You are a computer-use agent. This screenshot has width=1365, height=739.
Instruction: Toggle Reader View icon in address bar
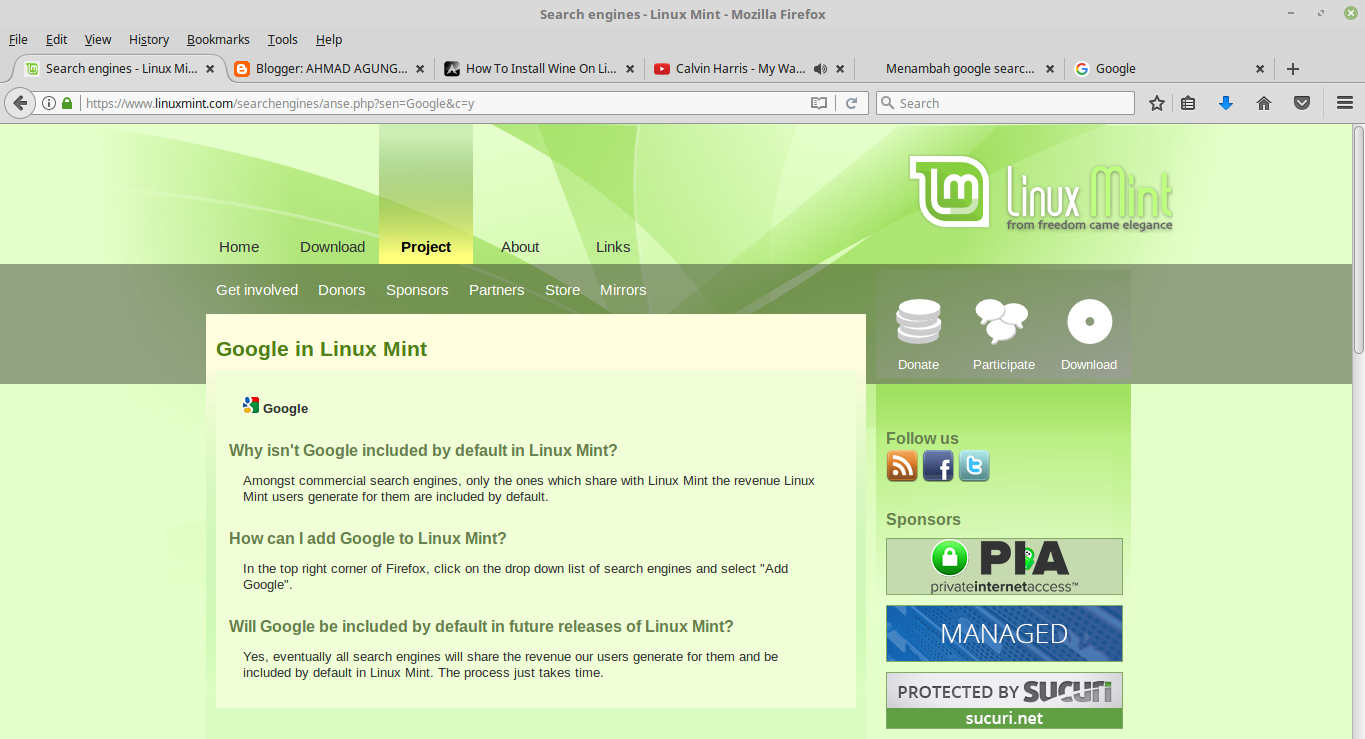(819, 103)
